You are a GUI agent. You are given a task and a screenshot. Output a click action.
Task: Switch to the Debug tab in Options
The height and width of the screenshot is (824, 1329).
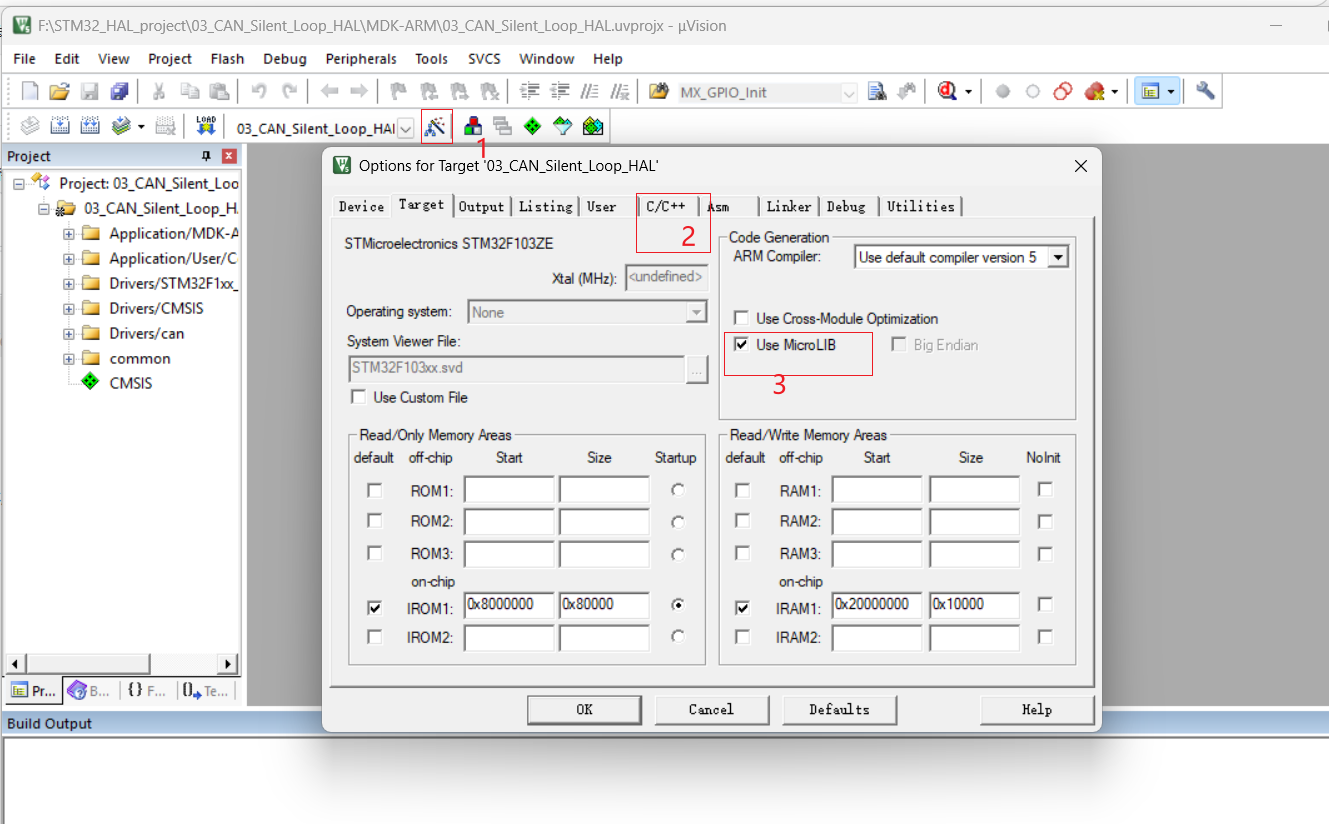click(x=846, y=206)
